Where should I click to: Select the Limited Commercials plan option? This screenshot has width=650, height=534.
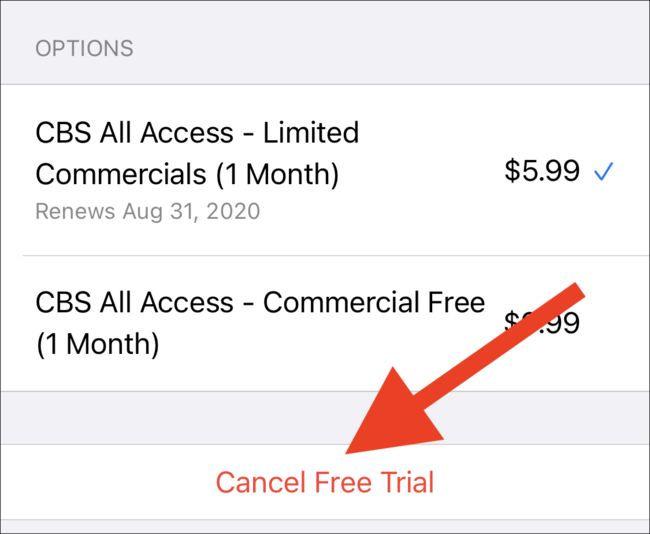coord(325,170)
